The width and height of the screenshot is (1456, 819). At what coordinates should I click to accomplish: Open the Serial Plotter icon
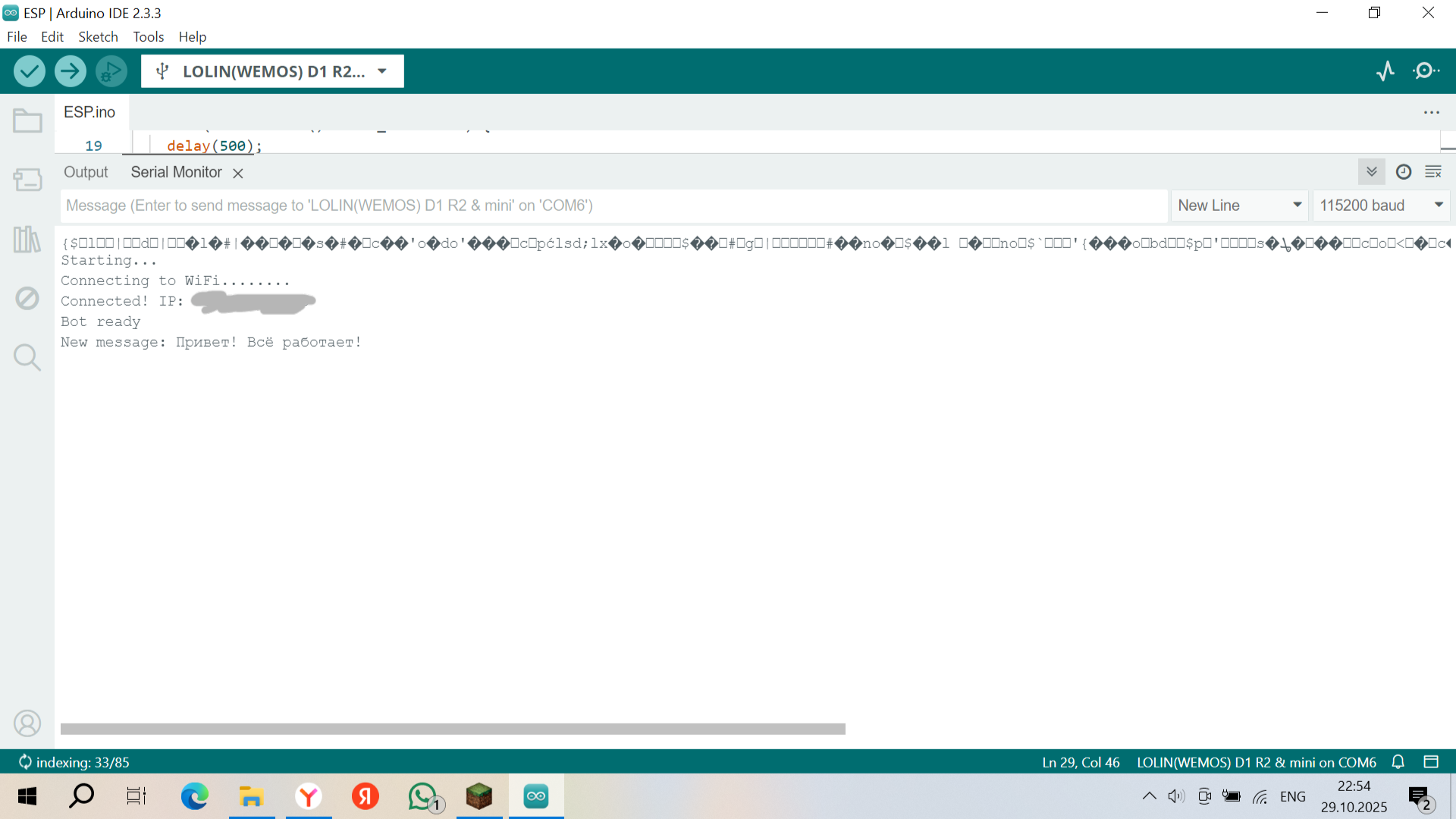coord(1385,71)
